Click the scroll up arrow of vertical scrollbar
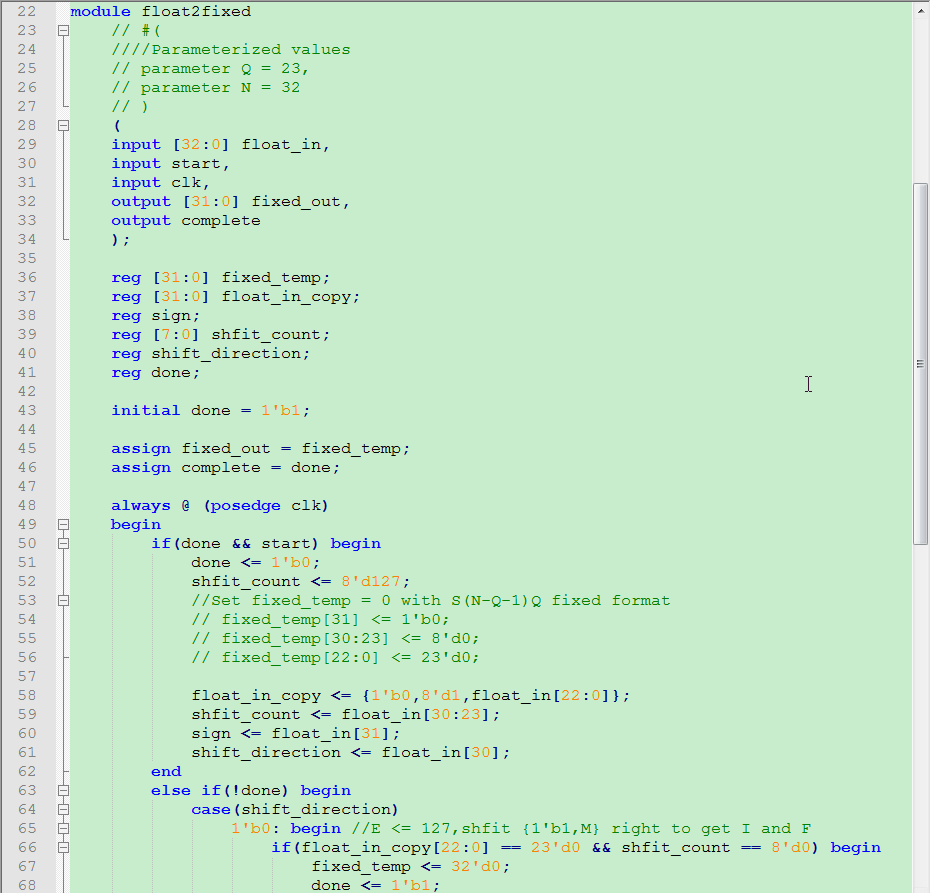Image resolution: width=931 pixels, height=893 pixels. pyautogui.click(x=921, y=11)
